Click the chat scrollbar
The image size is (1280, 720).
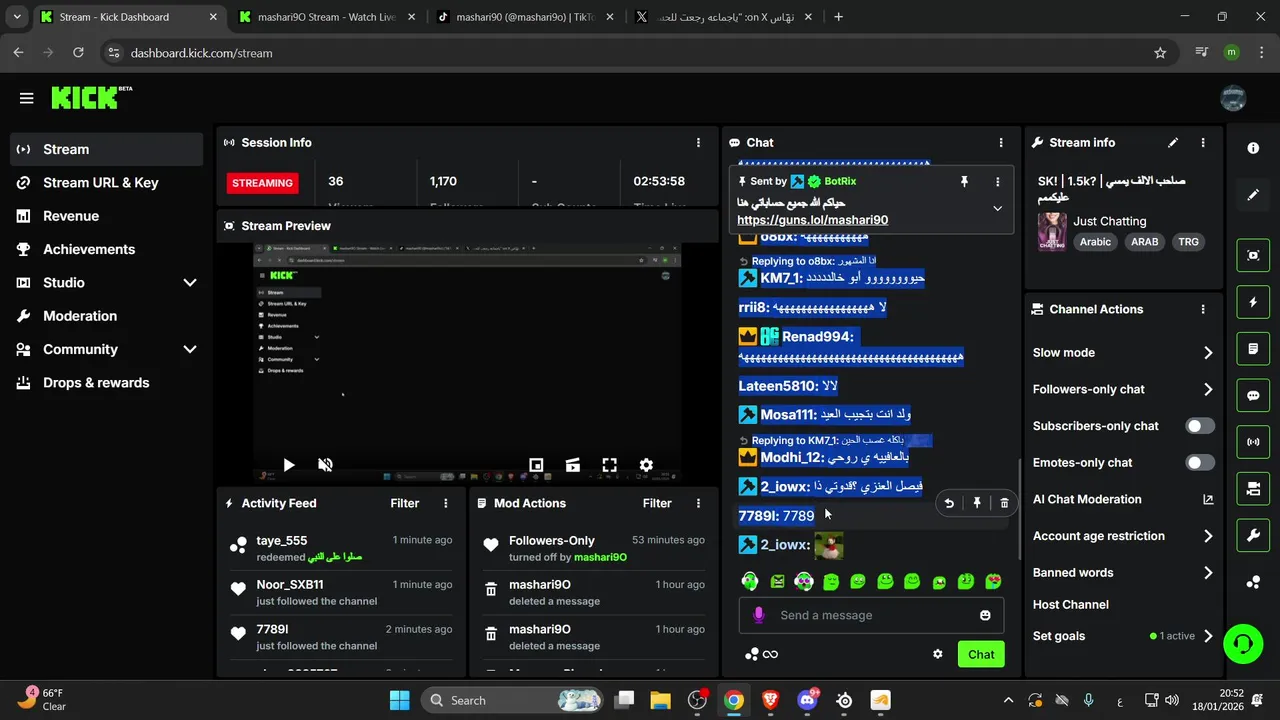tap(1020, 507)
